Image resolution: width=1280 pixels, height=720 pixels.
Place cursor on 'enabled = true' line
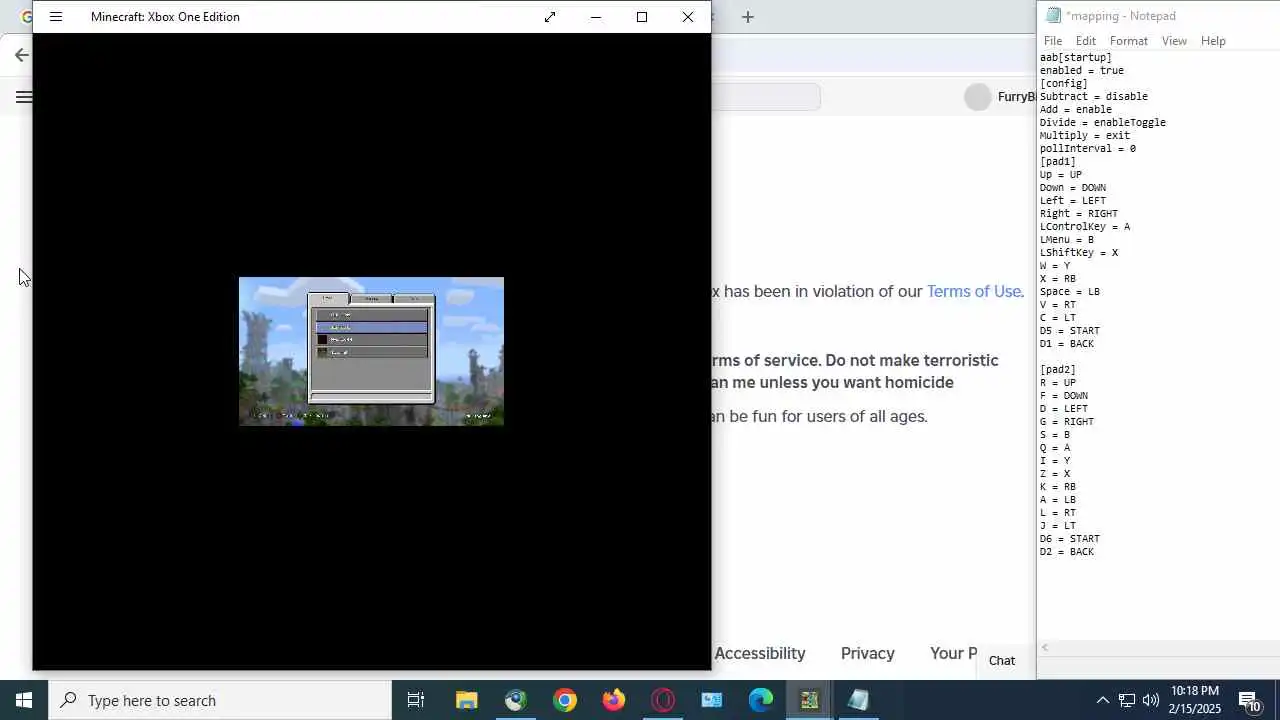pyautogui.click(x=1082, y=71)
